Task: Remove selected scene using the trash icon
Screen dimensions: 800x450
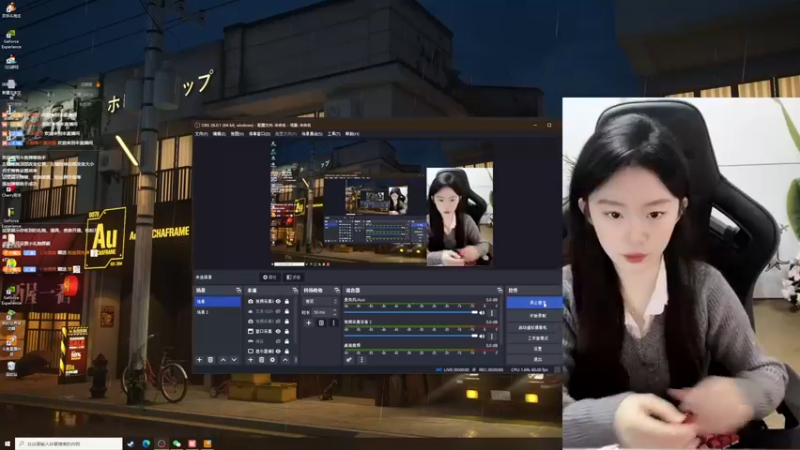Action: (211, 360)
